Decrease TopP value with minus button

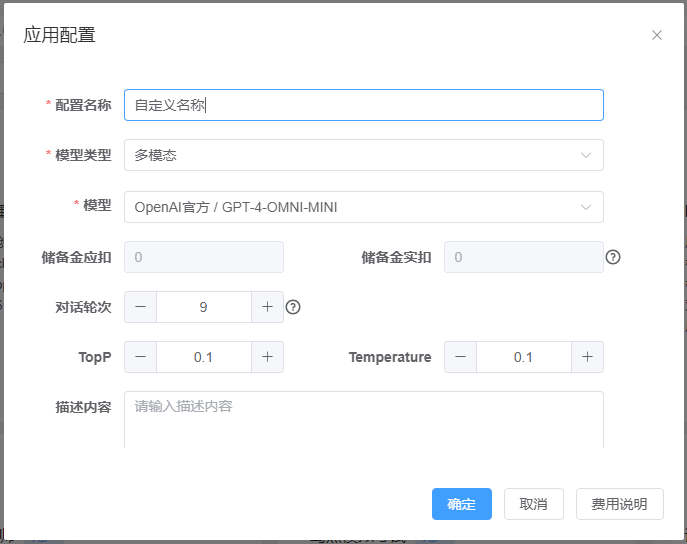(140, 357)
